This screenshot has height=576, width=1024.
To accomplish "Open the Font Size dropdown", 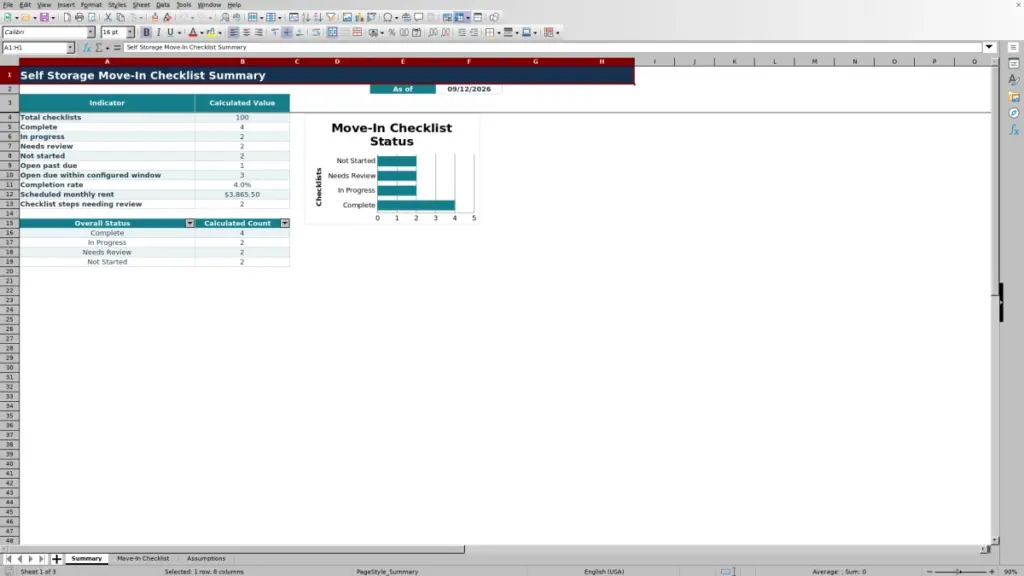I will coord(130,32).
